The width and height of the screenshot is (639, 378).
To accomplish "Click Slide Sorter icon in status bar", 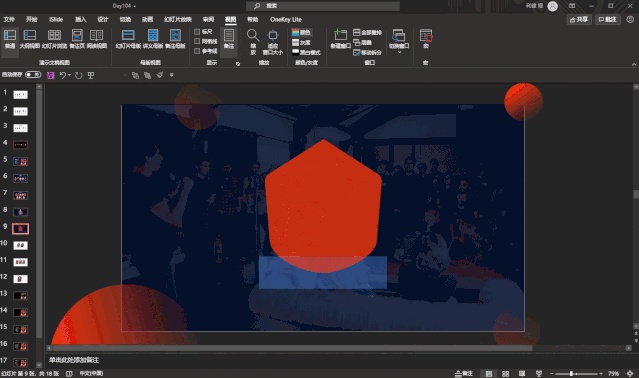I will 505,374.
